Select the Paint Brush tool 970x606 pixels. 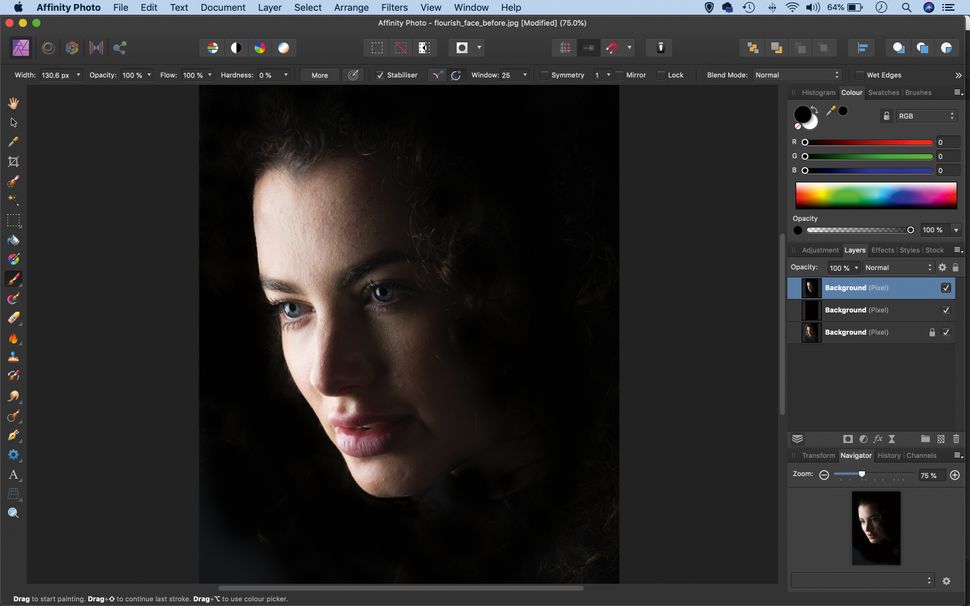[x=13, y=281]
